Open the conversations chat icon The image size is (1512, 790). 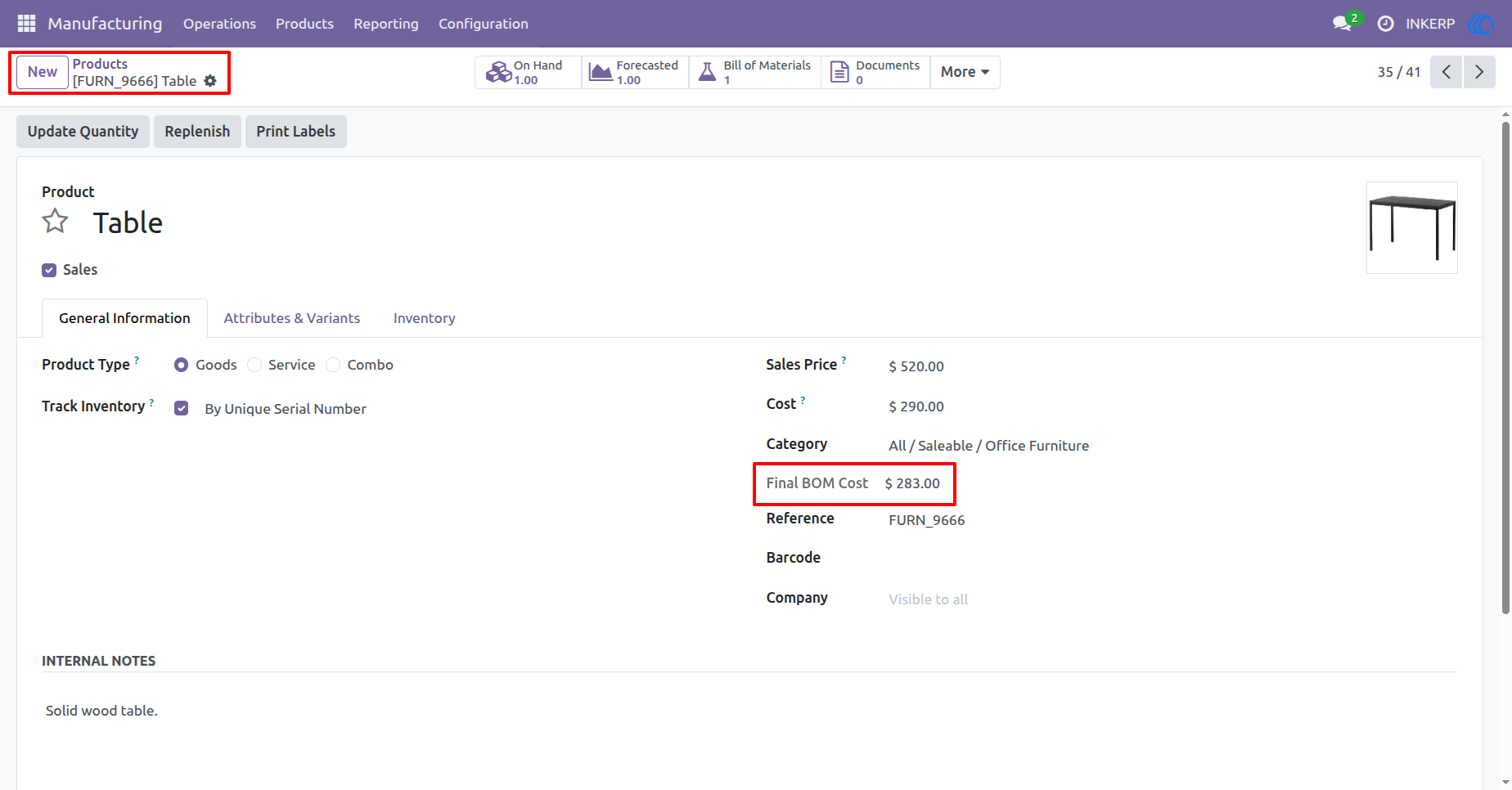coord(1342,24)
